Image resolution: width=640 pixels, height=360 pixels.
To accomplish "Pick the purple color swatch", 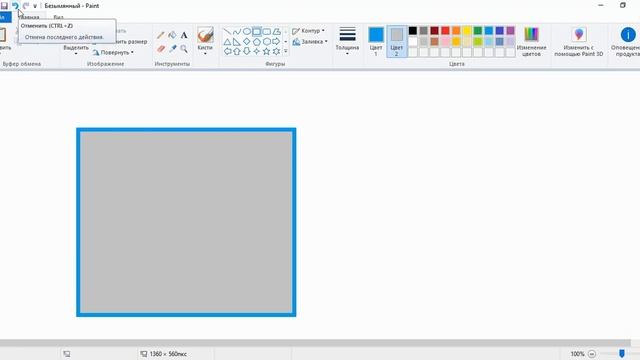I will (x=511, y=31).
